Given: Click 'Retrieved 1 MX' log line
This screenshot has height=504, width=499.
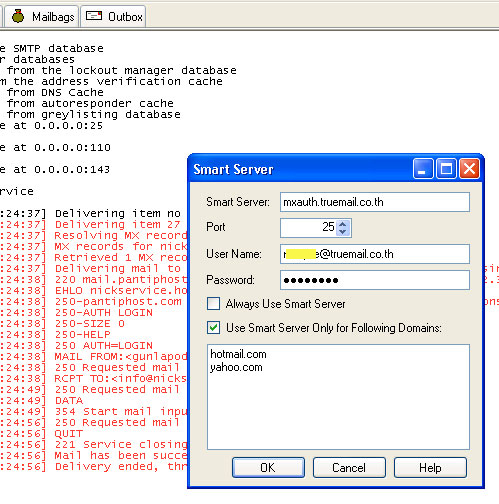Looking at the screenshot, I should pyautogui.click(x=121, y=258).
